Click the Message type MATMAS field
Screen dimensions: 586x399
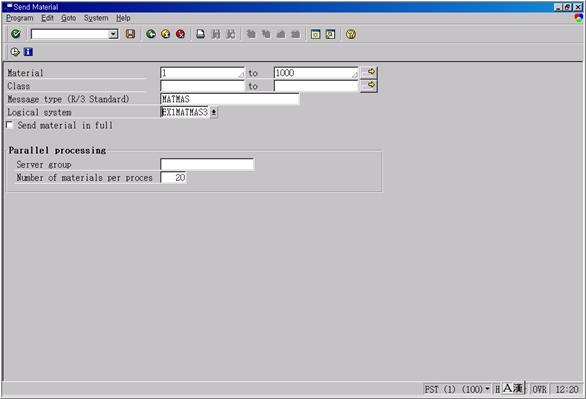tap(229, 99)
